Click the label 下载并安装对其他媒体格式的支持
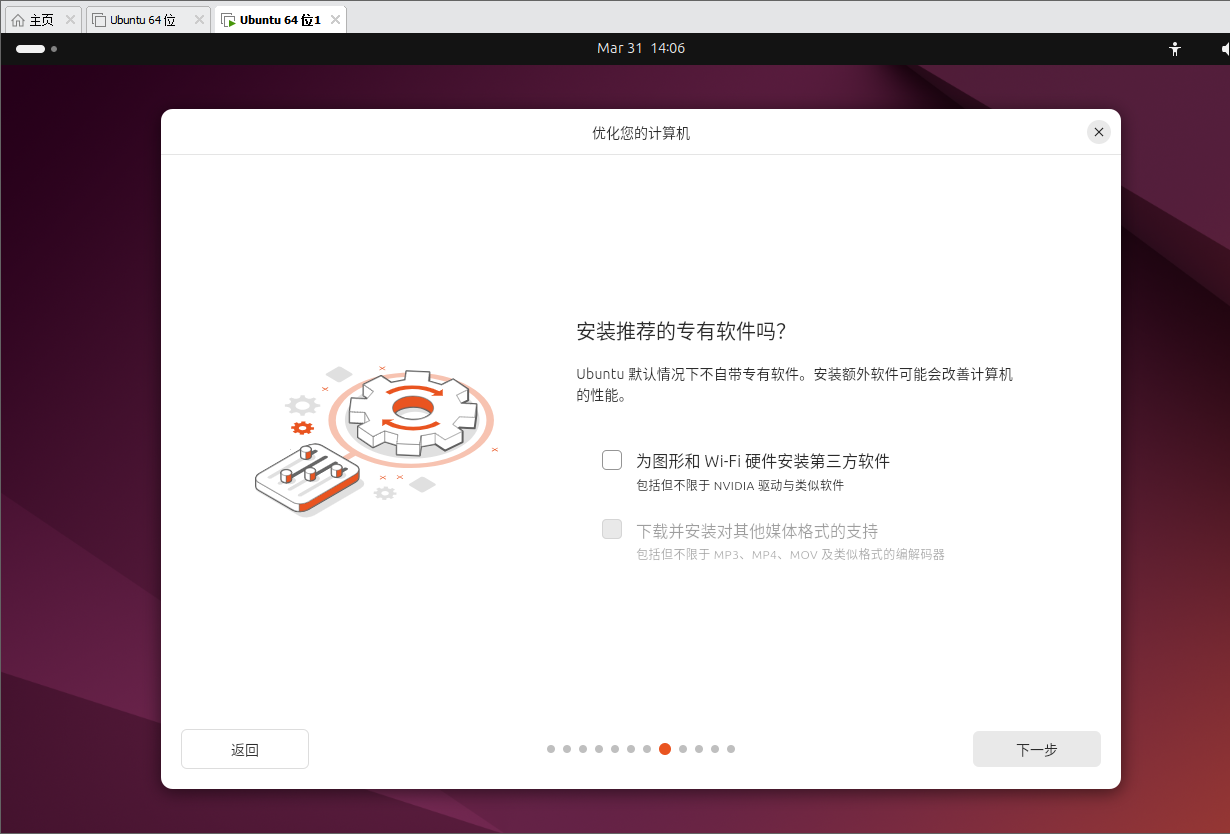1230x834 pixels. point(757,530)
